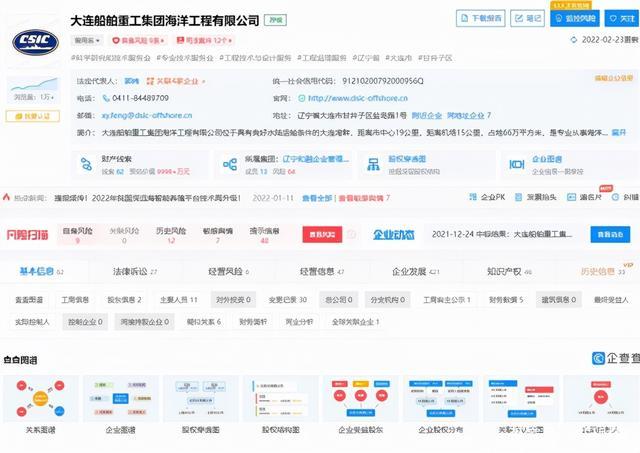Switch to the 基本信息 tab

pyautogui.click(x=41, y=271)
